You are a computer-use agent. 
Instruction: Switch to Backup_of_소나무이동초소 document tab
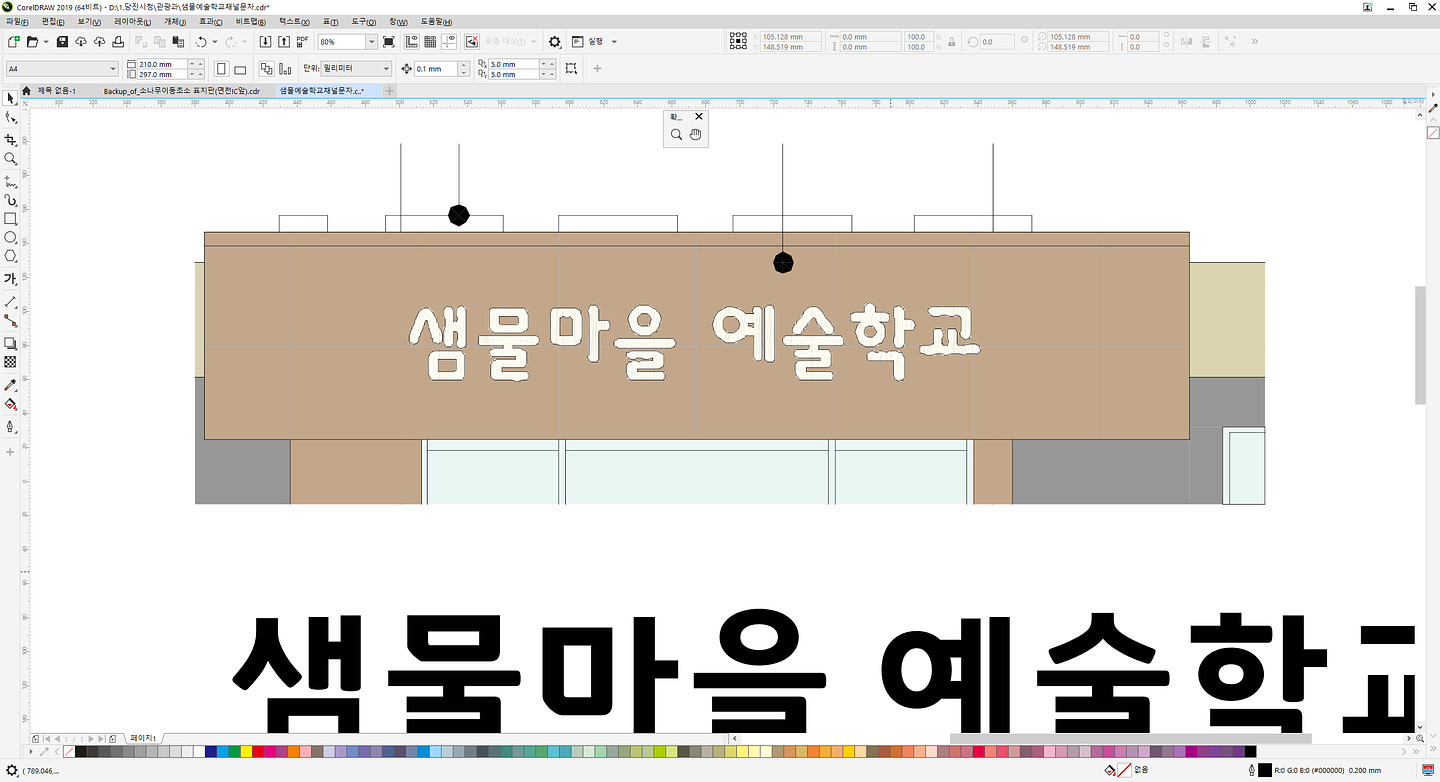coord(181,91)
